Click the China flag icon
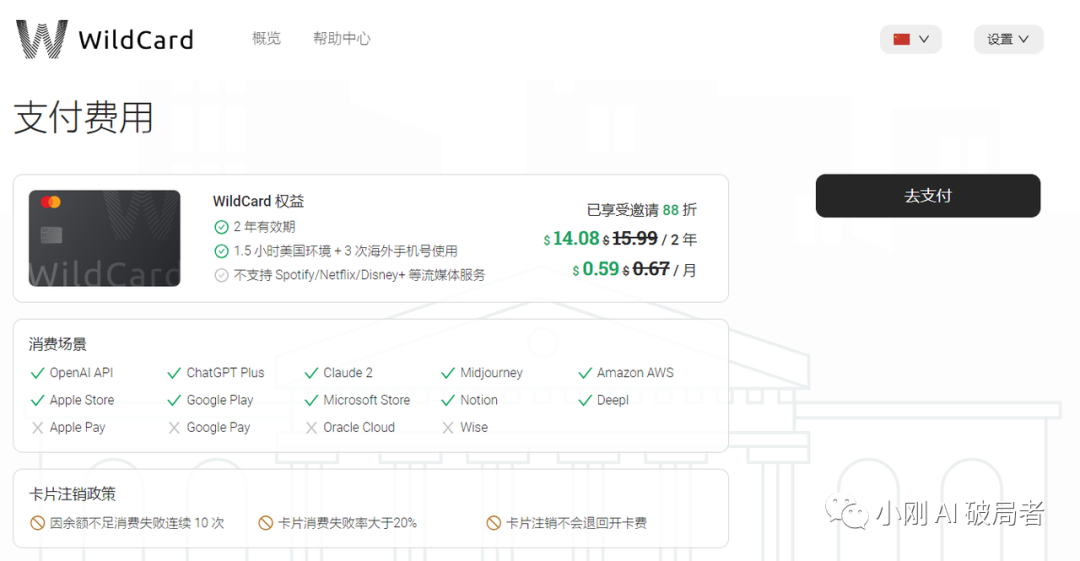1080x561 pixels. tap(901, 39)
